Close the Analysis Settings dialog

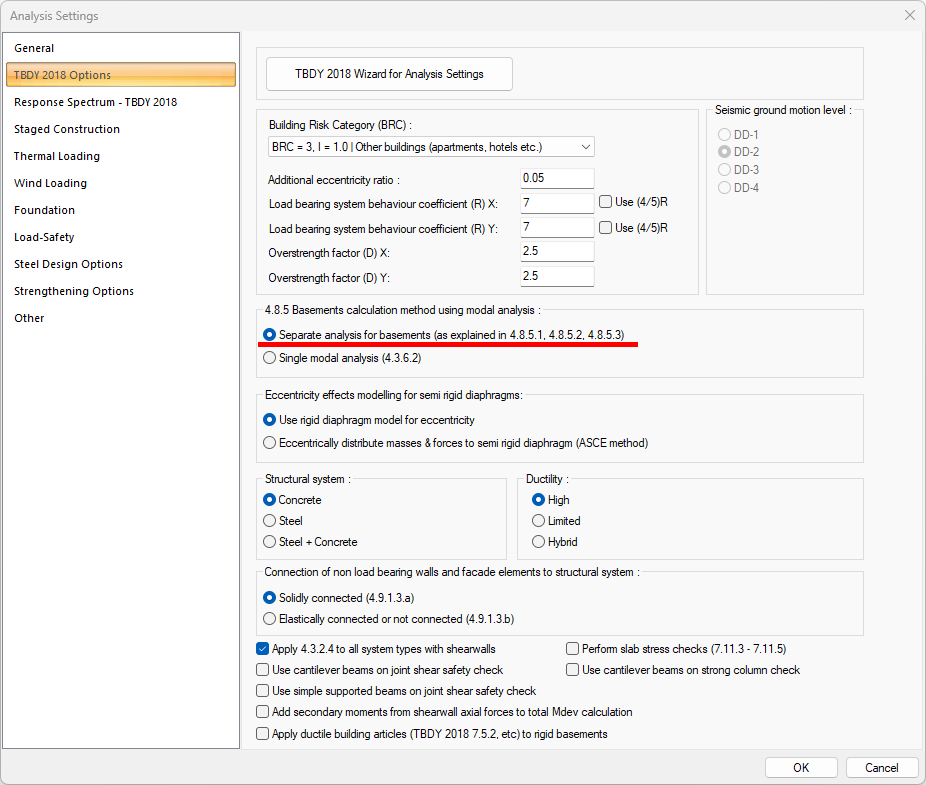pos(909,16)
